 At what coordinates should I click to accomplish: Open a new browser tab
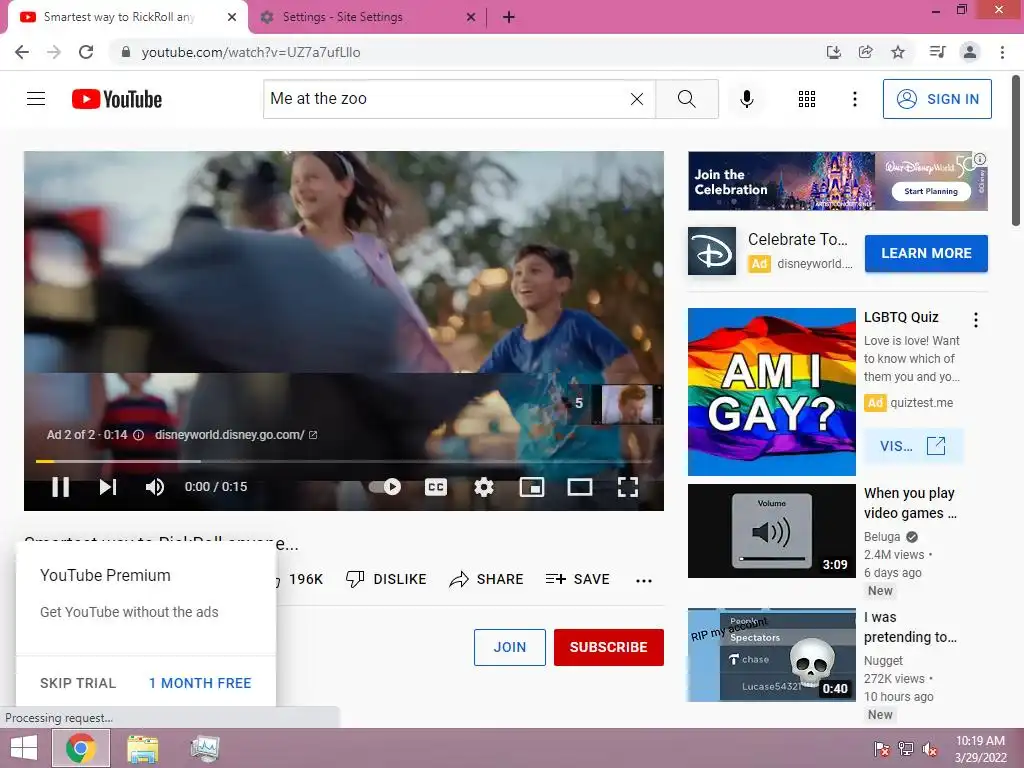coord(509,17)
